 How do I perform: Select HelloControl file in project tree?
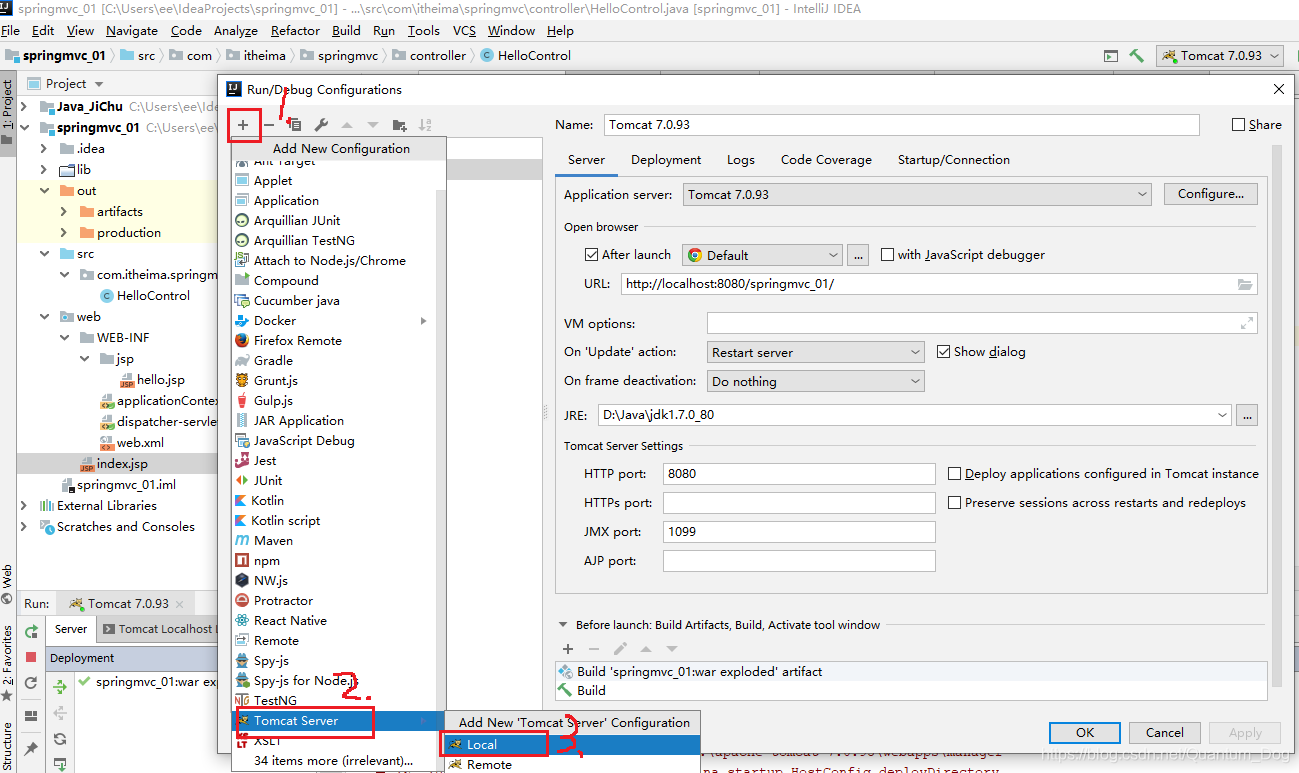click(144, 296)
